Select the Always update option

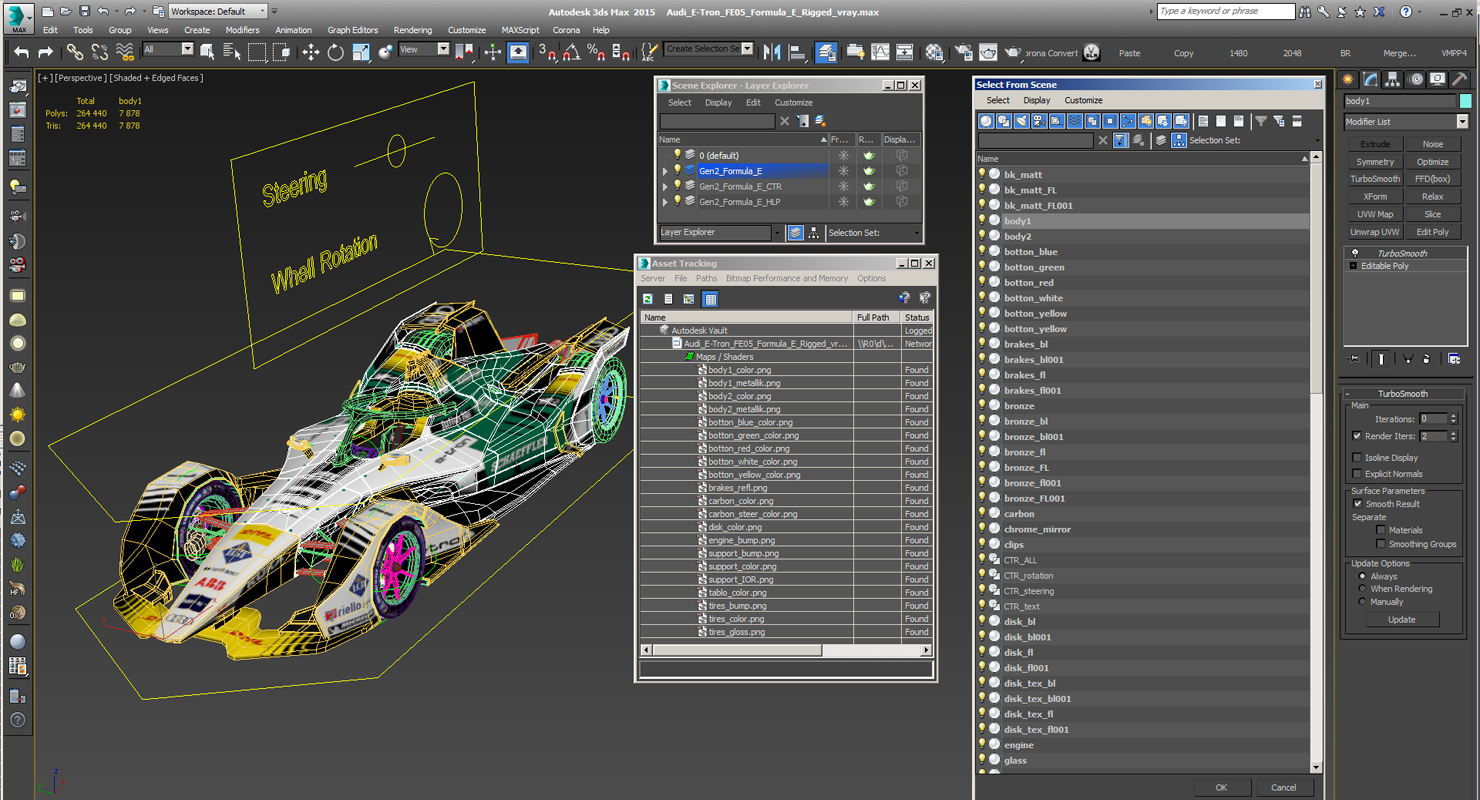coord(1362,576)
